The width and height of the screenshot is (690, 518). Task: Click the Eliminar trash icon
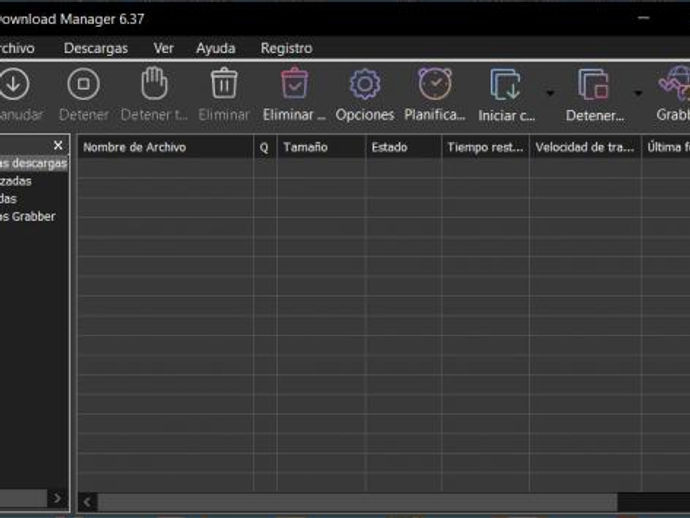pyautogui.click(x=224, y=83)
